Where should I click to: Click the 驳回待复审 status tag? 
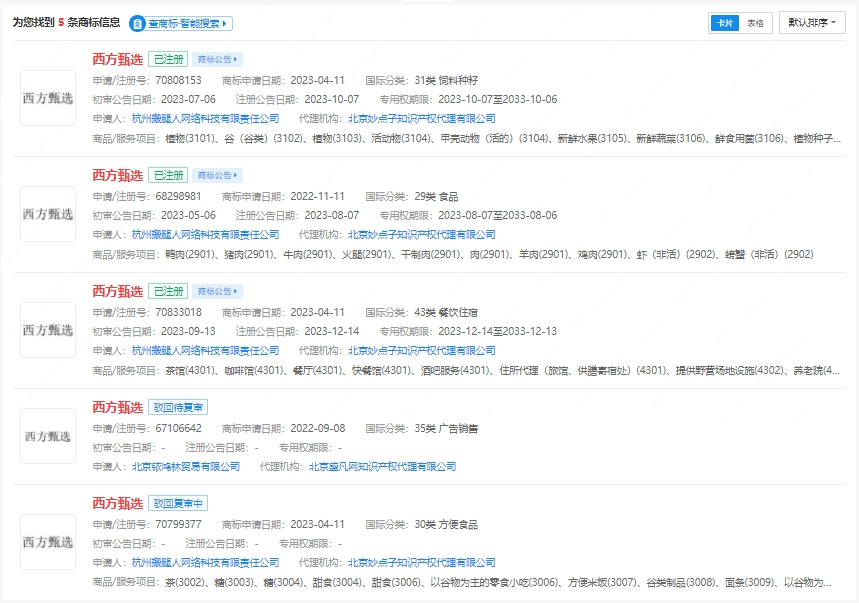178,407
